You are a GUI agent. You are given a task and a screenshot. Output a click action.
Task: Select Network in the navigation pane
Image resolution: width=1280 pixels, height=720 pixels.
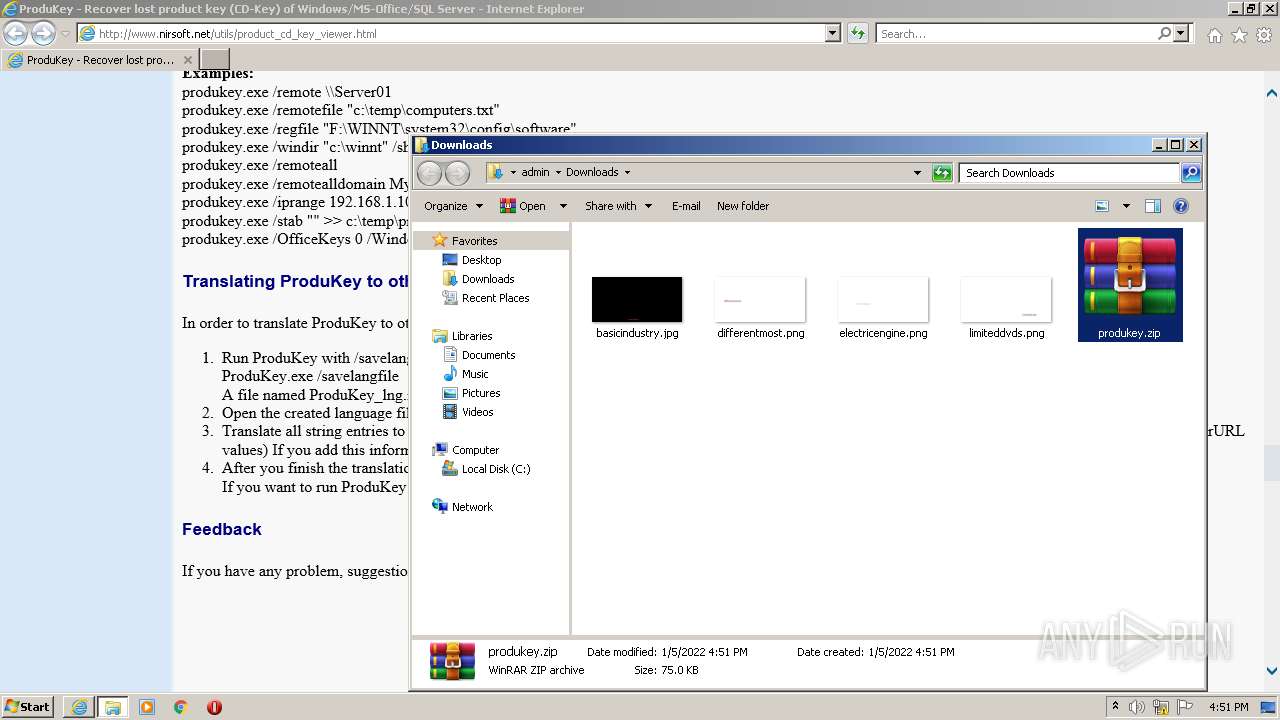point(472,507)
